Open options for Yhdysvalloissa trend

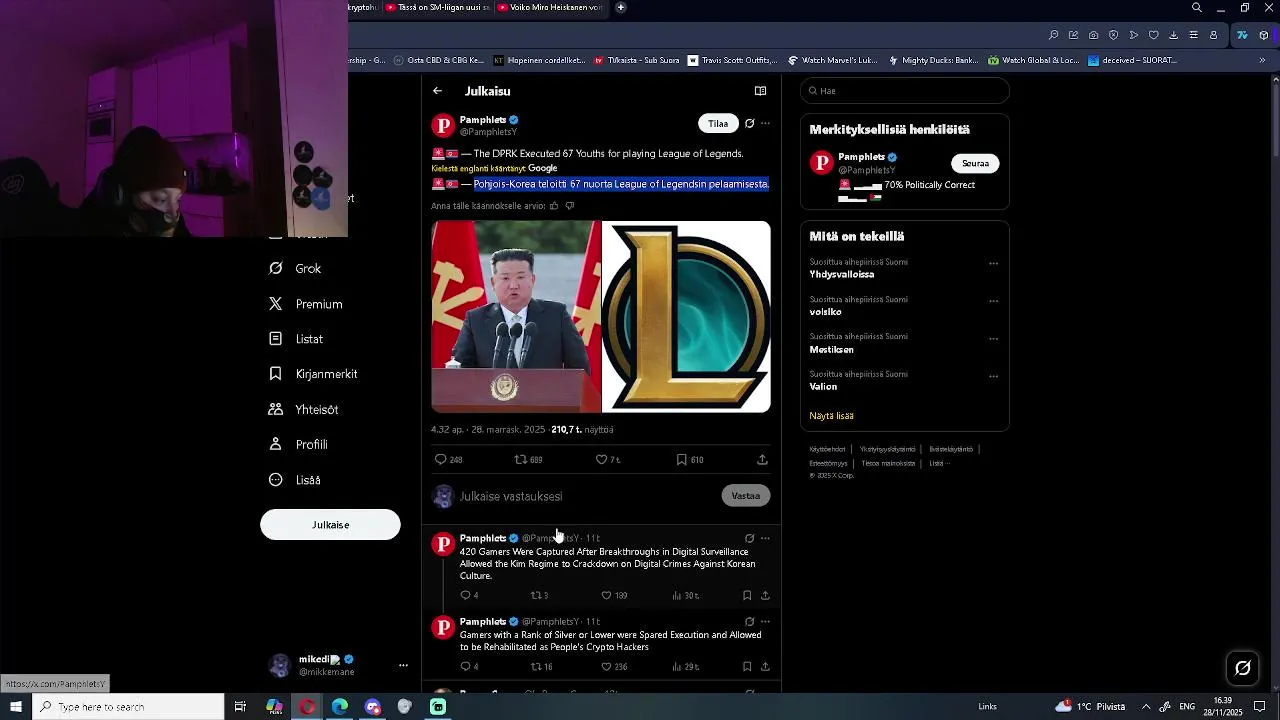click(x=993, y=264)
